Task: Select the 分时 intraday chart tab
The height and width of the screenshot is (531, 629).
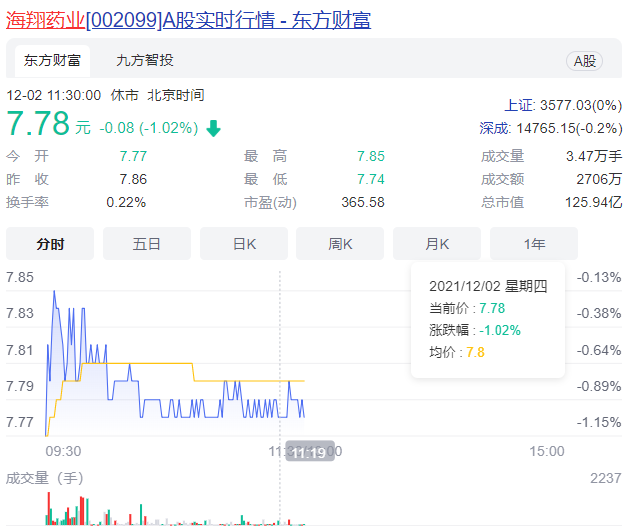Action: pos(50,244)
